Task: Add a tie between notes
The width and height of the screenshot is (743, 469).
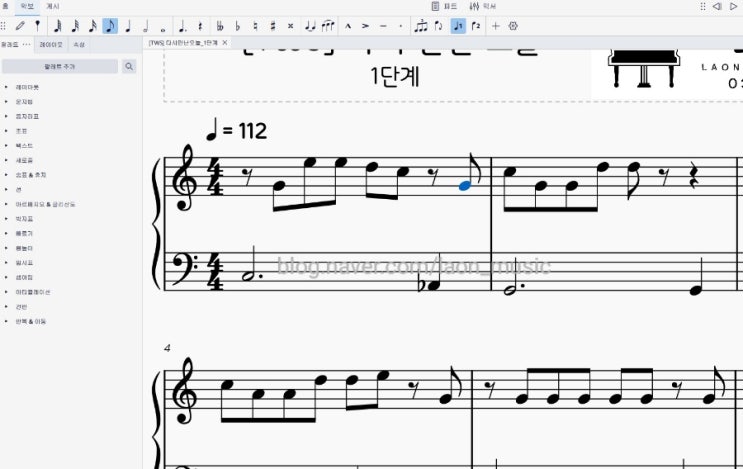Action: 310,26
